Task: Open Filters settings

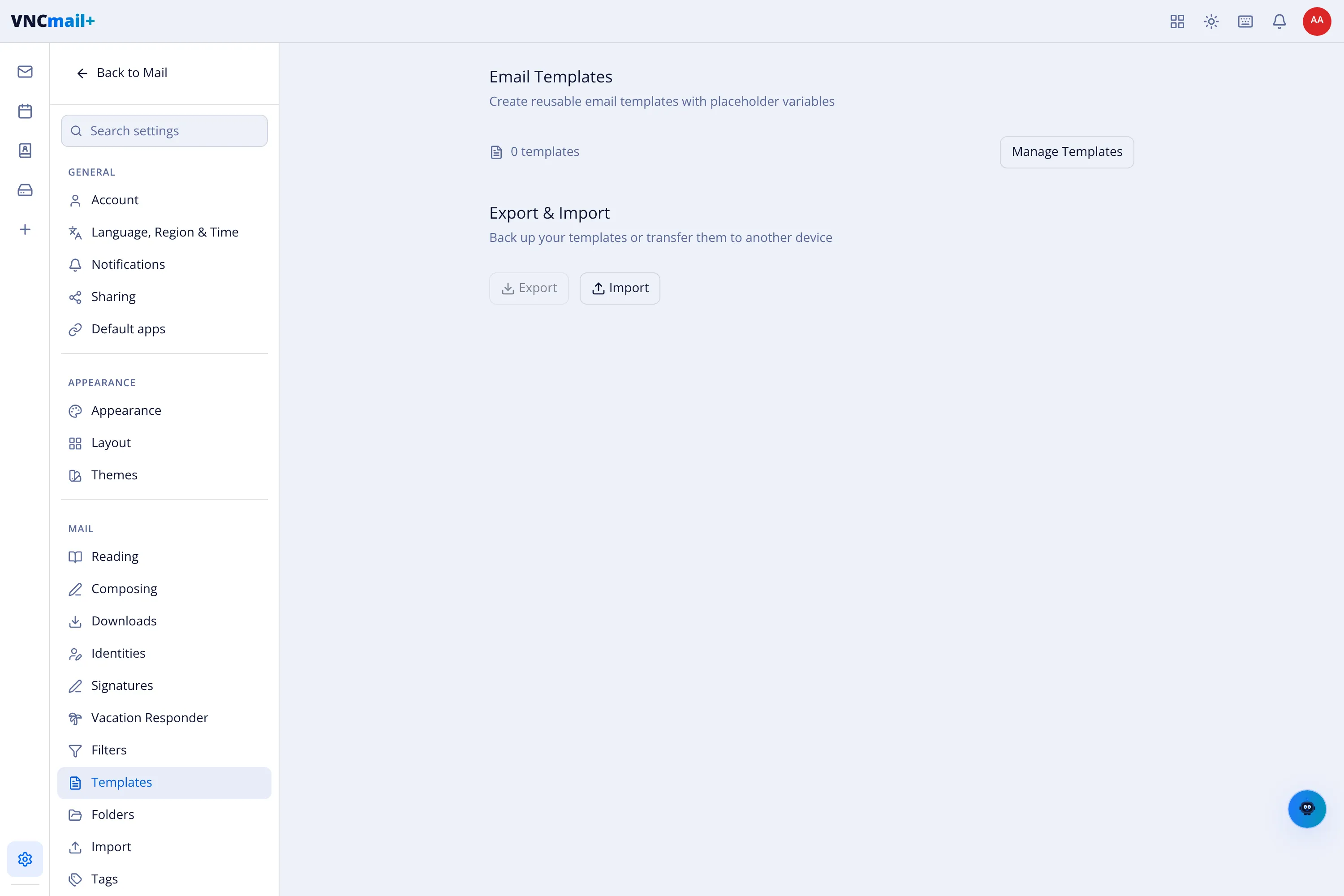Action: tap(164, 750)
